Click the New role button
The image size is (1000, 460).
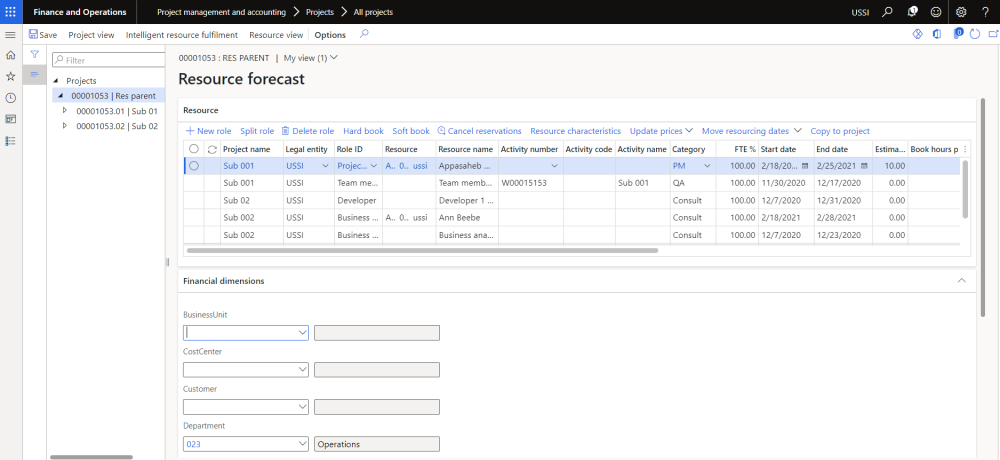[x=209, y=131]
